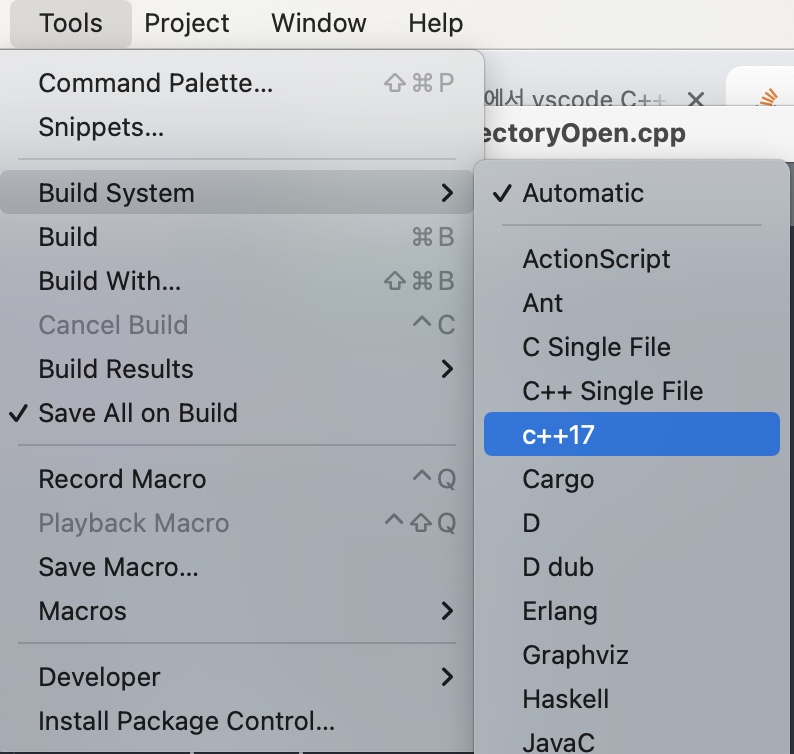Open Command Palette from Tools menu
This screenshot has width=794, height=754.
click(236, 83)
